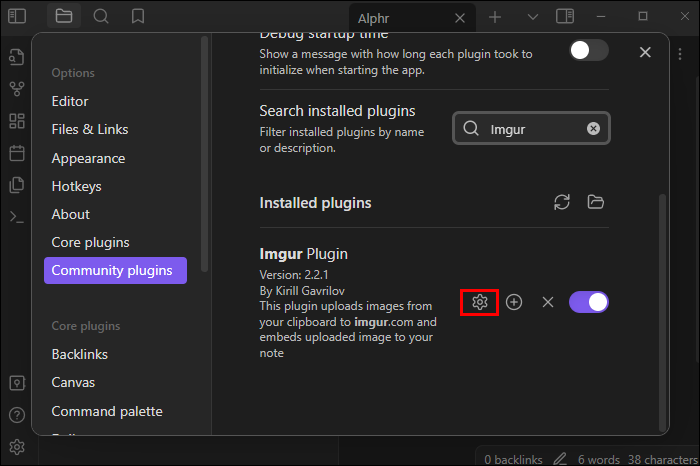This screenshot has width=700, height=466.
Task: Open command palette ribbon icon
Action: [16, 217]
